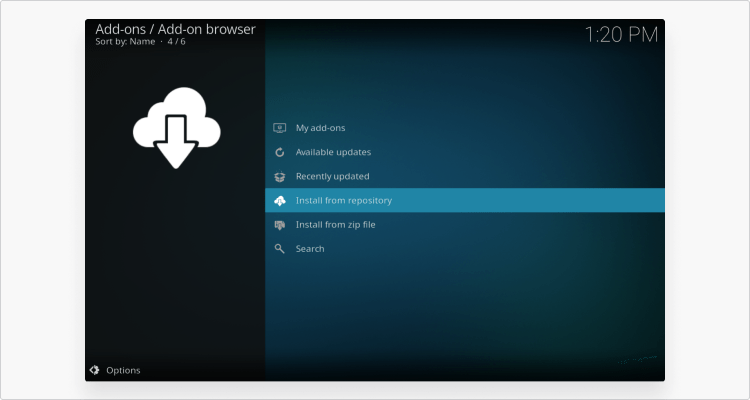Screen dimensions: 750x400
Task: Open the Options label
Action: point(123,370)
